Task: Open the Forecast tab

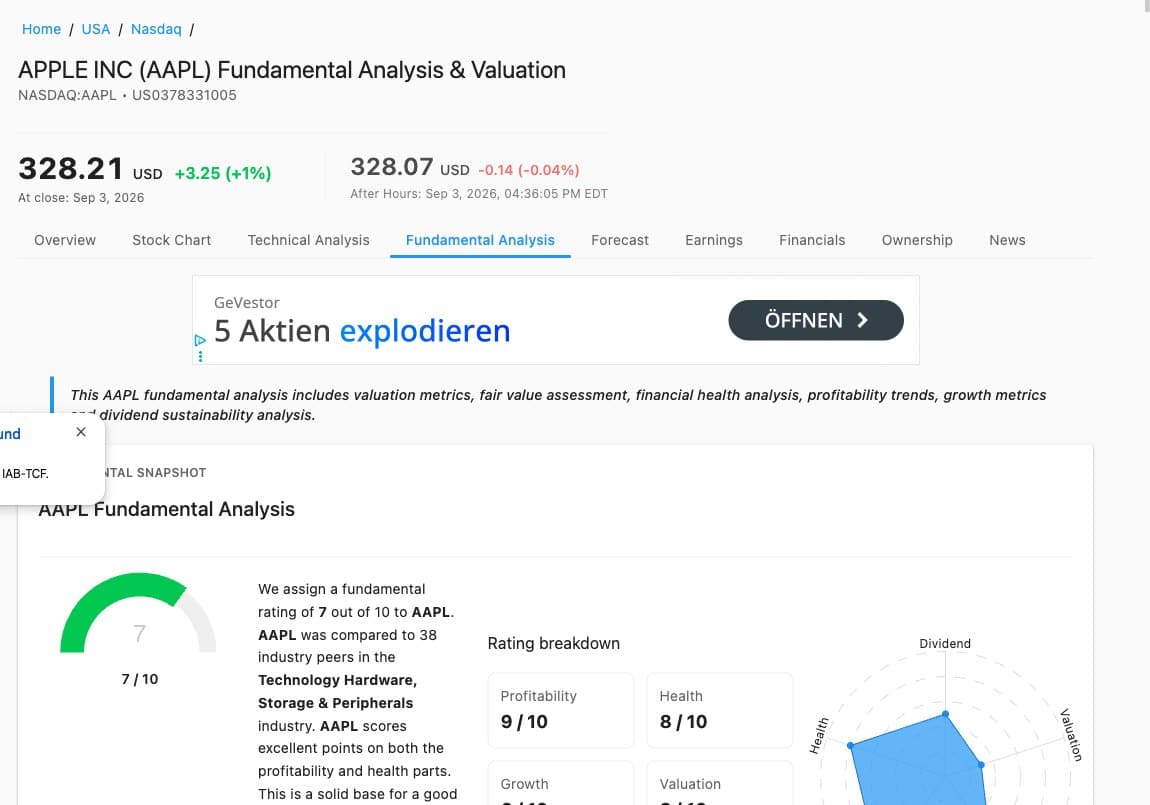Action: [x=620, y=240]
